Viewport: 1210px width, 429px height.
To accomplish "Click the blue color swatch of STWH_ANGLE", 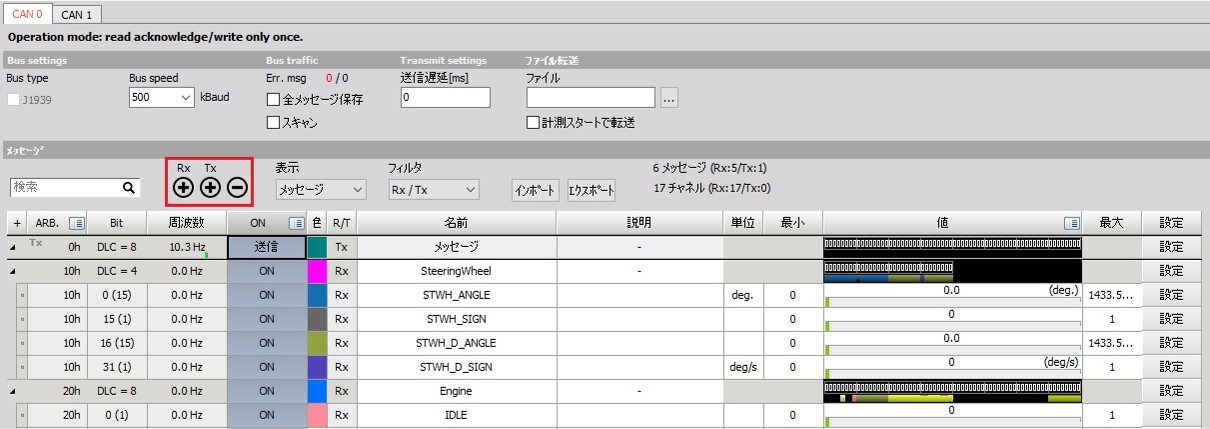I will click(317, 295).
